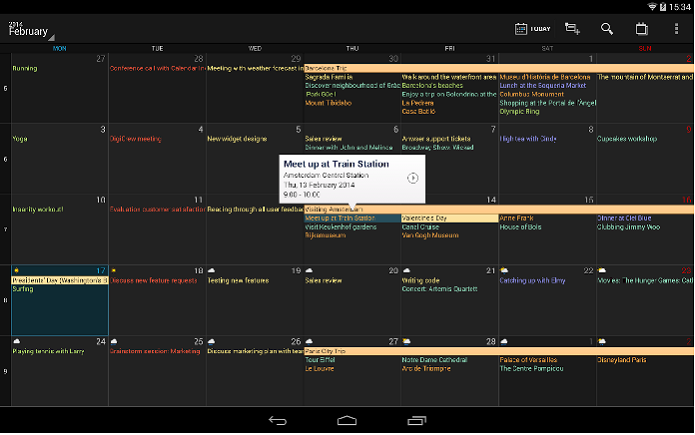Viewport: 695px width, 435px height.
Task: Open the Barcelona Trip multi-day event
Action: pyautogui.click(x=499, y=68)
